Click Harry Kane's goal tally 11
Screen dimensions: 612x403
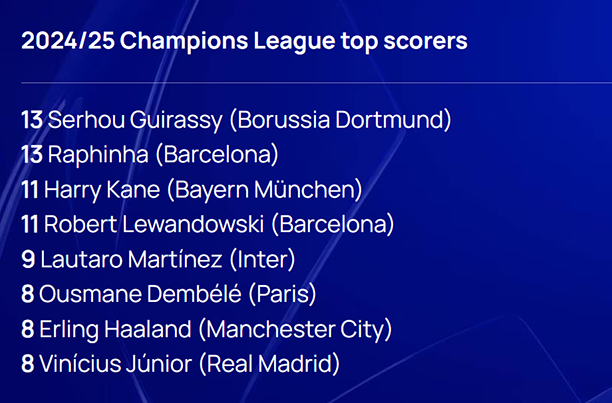[x=30, y=190]
